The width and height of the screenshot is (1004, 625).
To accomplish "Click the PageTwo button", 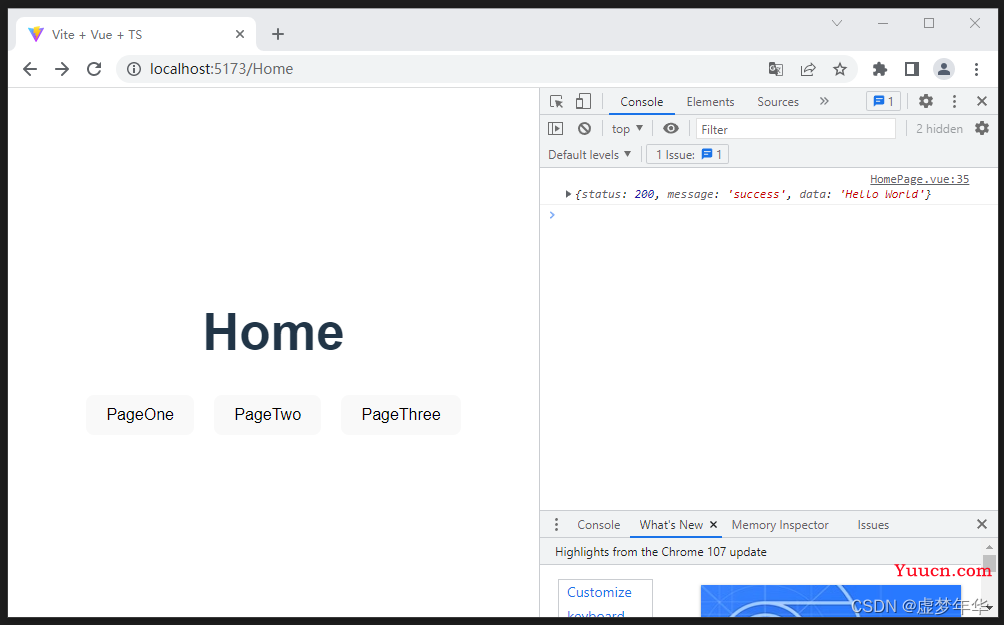I will [268, 415].
